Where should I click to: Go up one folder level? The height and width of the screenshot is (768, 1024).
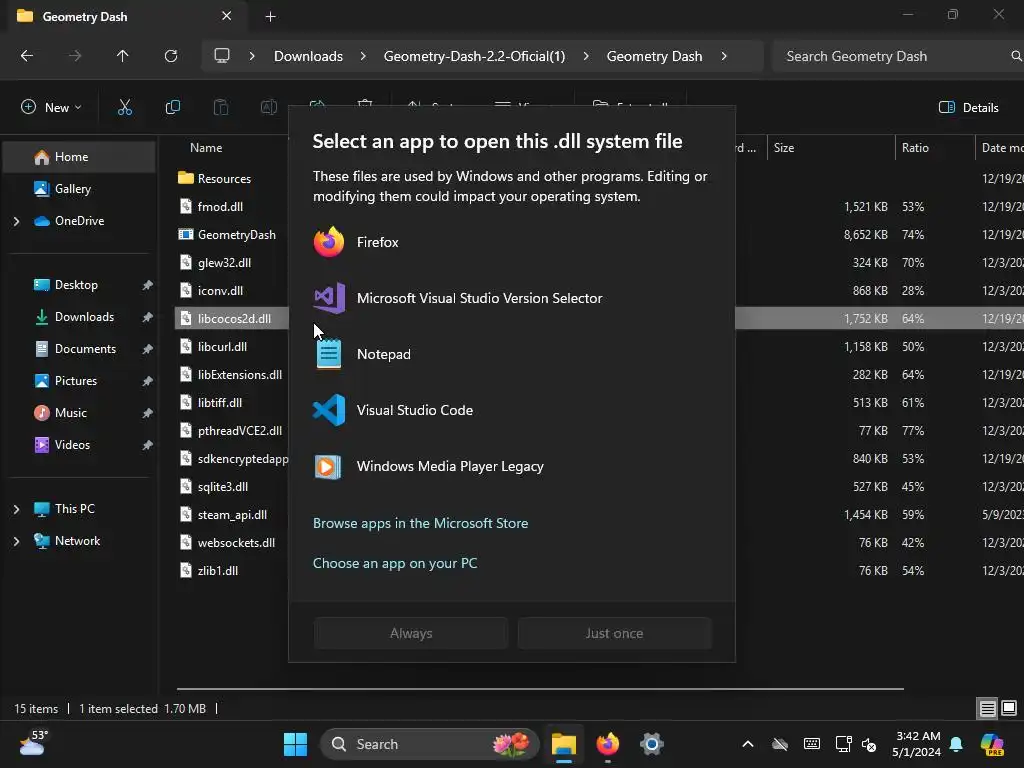pyautogui.click(x=122, y=56)
